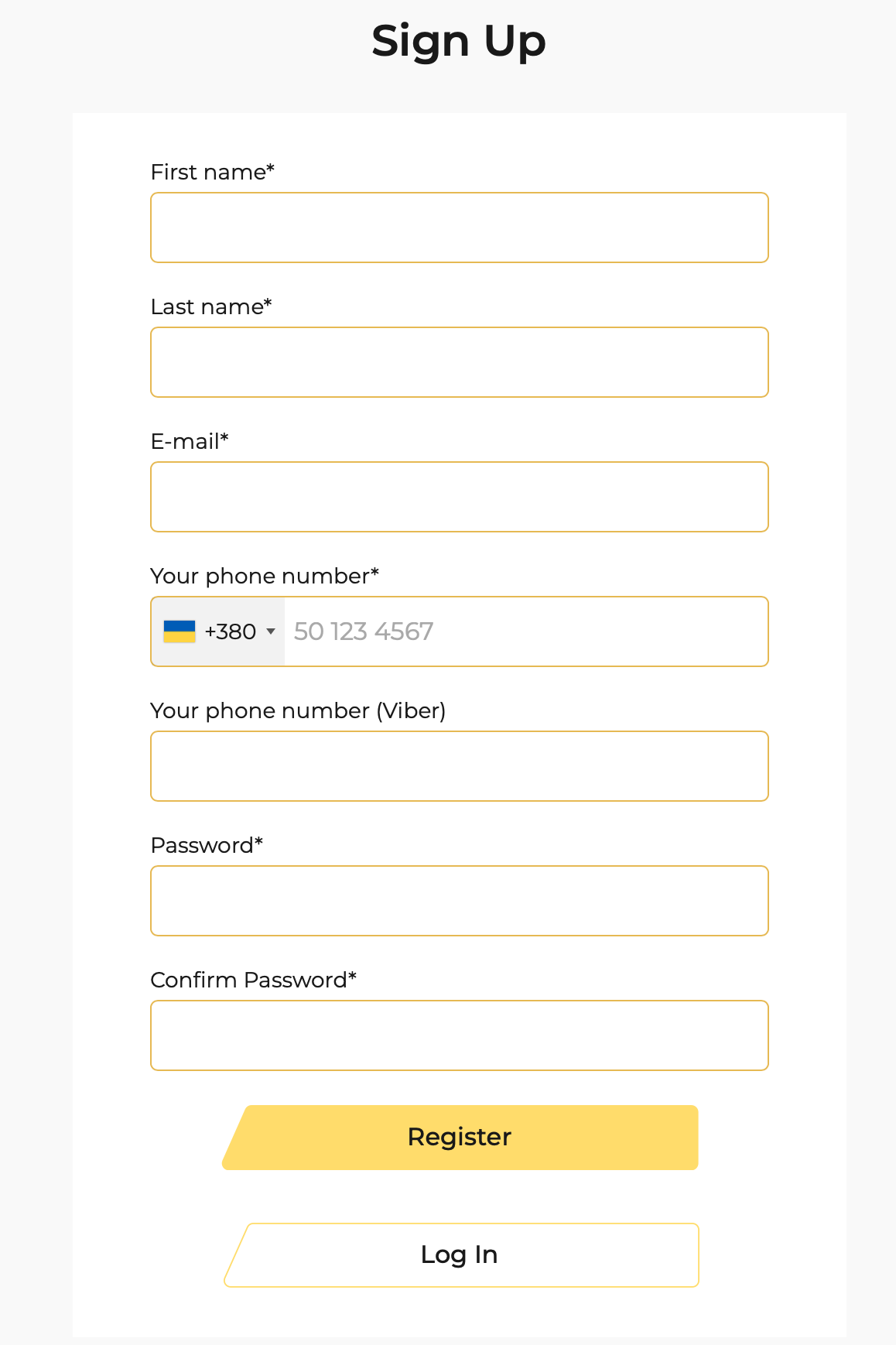Click the Log In button
The height and width of the screenshot is (1345, 896).
tap(460, 1254)
